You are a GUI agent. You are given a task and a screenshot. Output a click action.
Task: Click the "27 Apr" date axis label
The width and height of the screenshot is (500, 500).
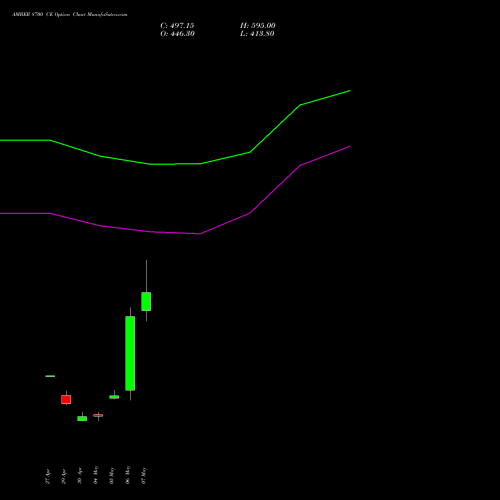(x=48, y=476)
